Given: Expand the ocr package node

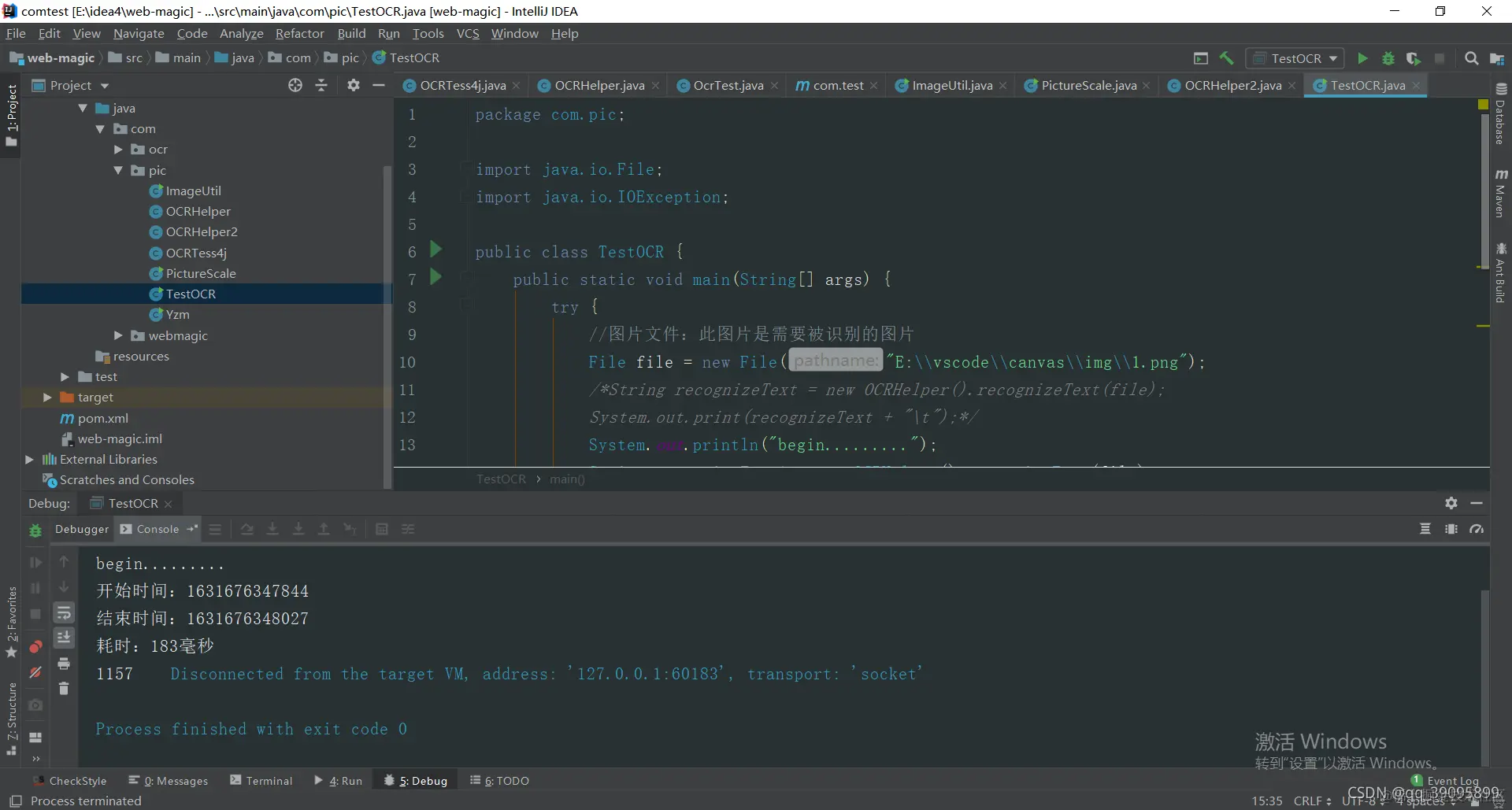Looking at the screenshot, I should coord(118,150).
